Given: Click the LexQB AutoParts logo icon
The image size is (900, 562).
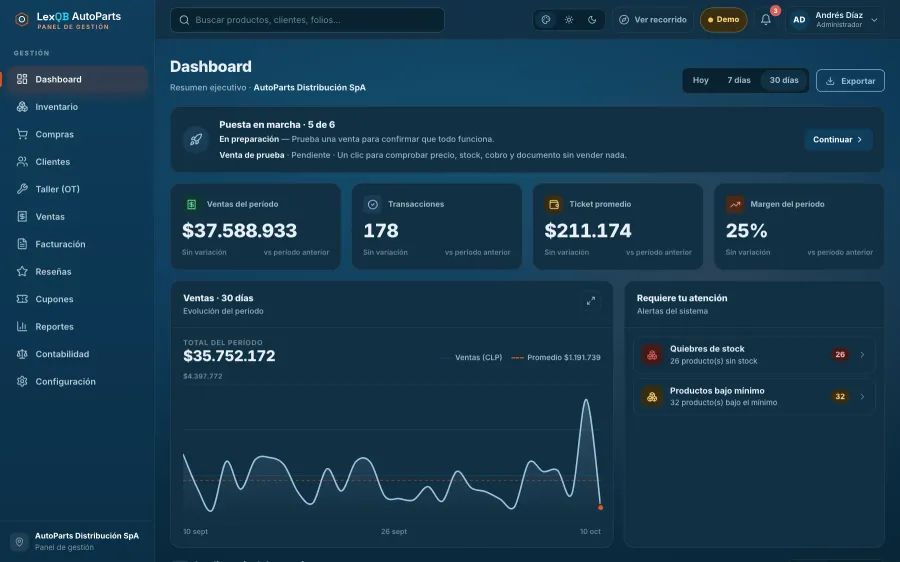Looking at the screenshot, I should [x=22, y=20].
